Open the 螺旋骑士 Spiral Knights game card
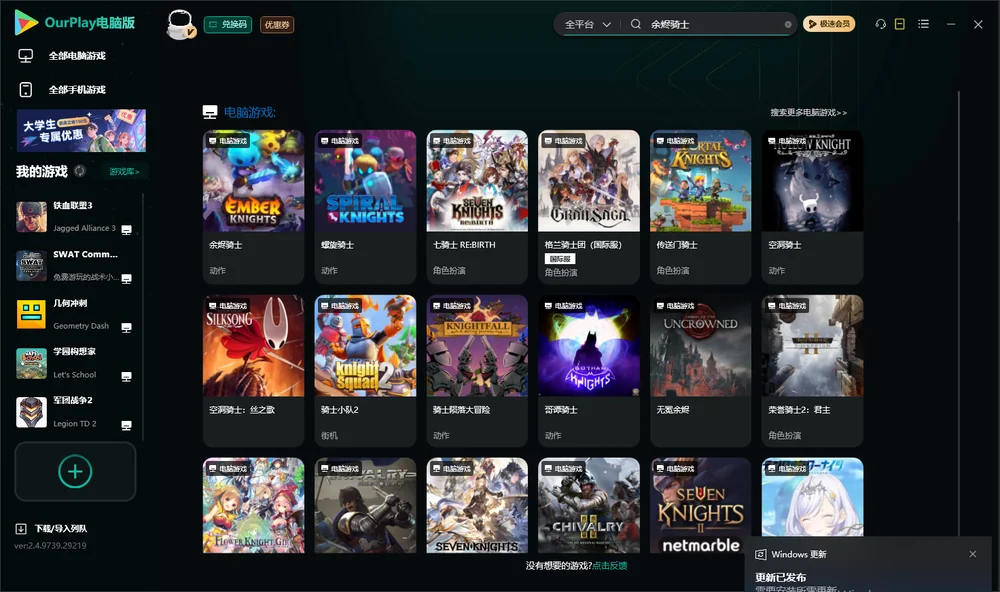This screenshot has height=592, width=1000. point(365,207)
